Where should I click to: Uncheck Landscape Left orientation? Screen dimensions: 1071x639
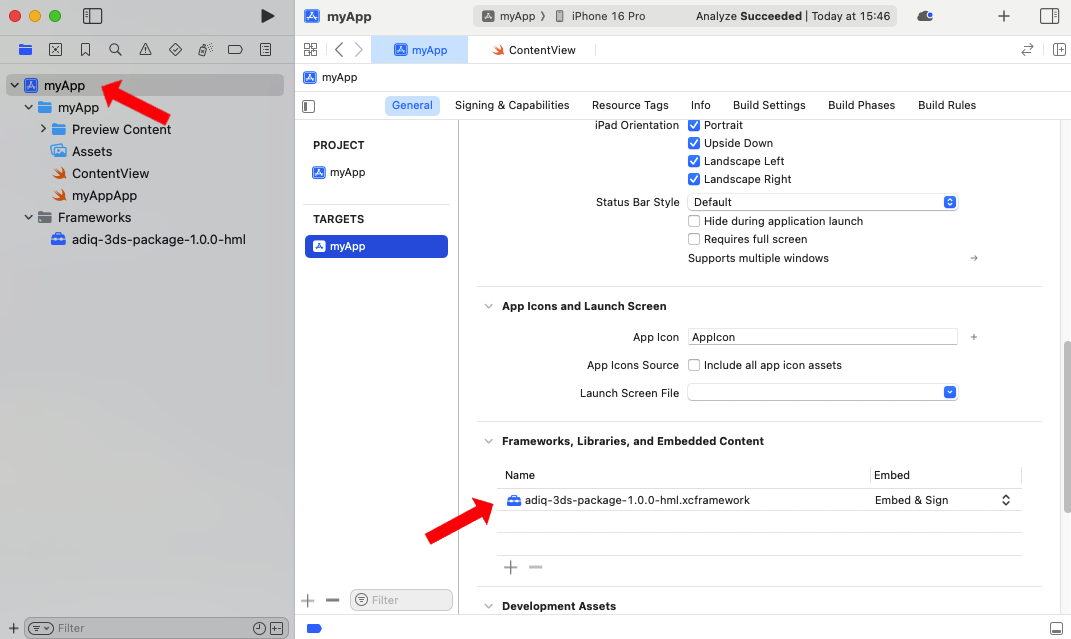coord(694,161)
